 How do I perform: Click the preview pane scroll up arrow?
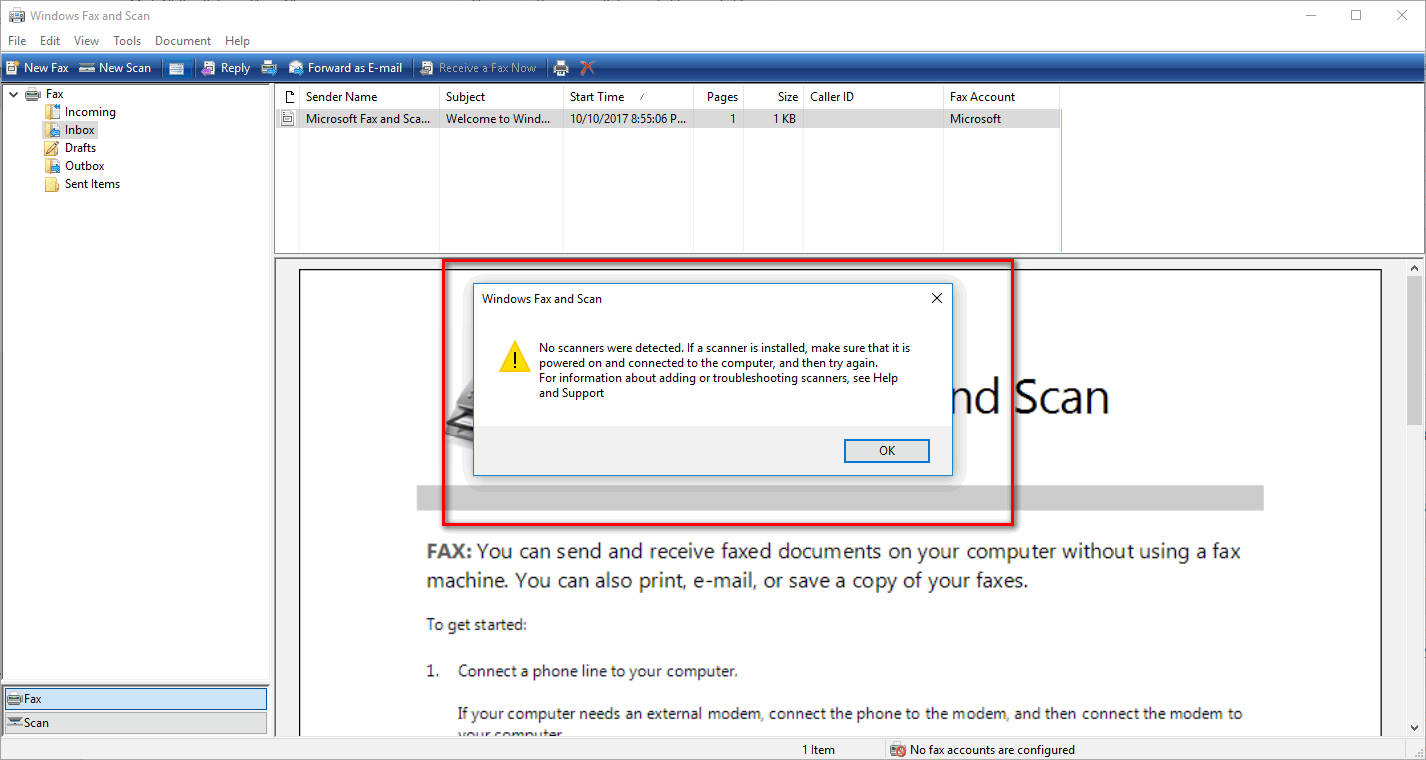1415,268
